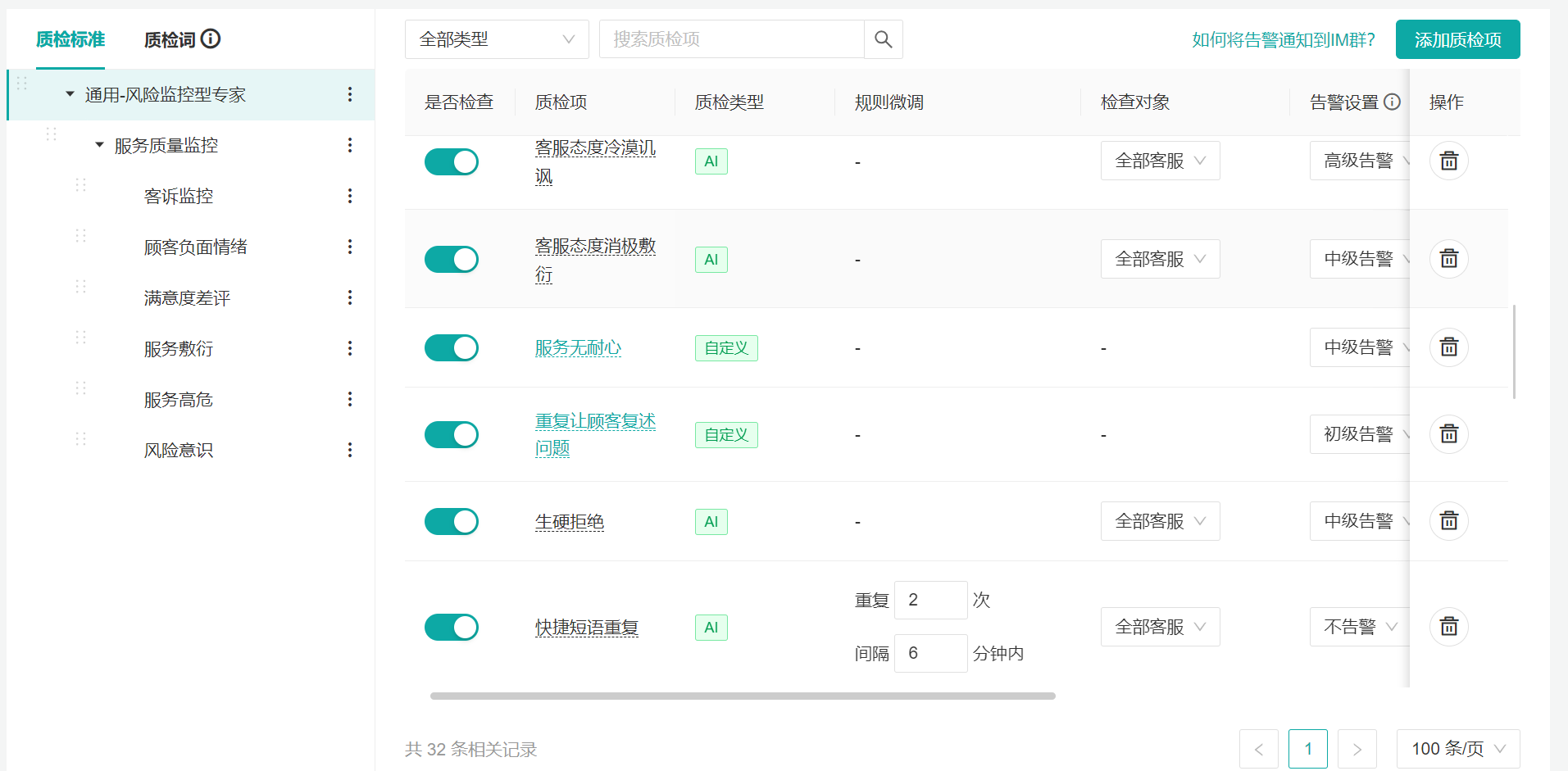Open the 快捷短语重复 quality item
This screenshot has height=771, width=1568.
[x=587, y=628]
